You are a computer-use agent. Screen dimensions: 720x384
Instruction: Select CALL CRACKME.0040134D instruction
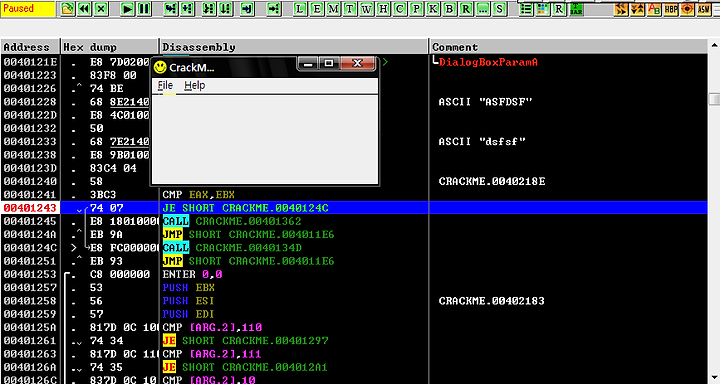[x=232, y=248]
